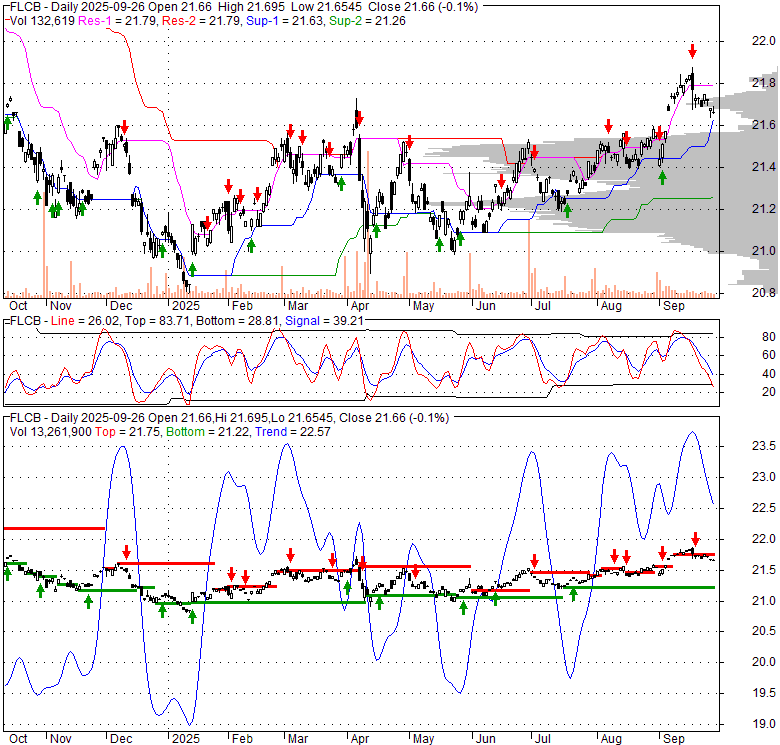
Task: Select the 60 level on oscillator axis
Action: 769,355
